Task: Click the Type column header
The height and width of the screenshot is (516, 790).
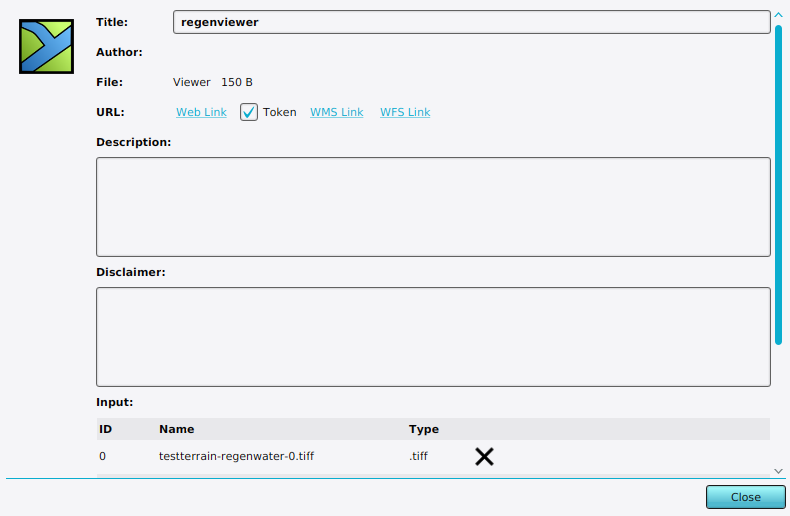Action: click(424, 429)
